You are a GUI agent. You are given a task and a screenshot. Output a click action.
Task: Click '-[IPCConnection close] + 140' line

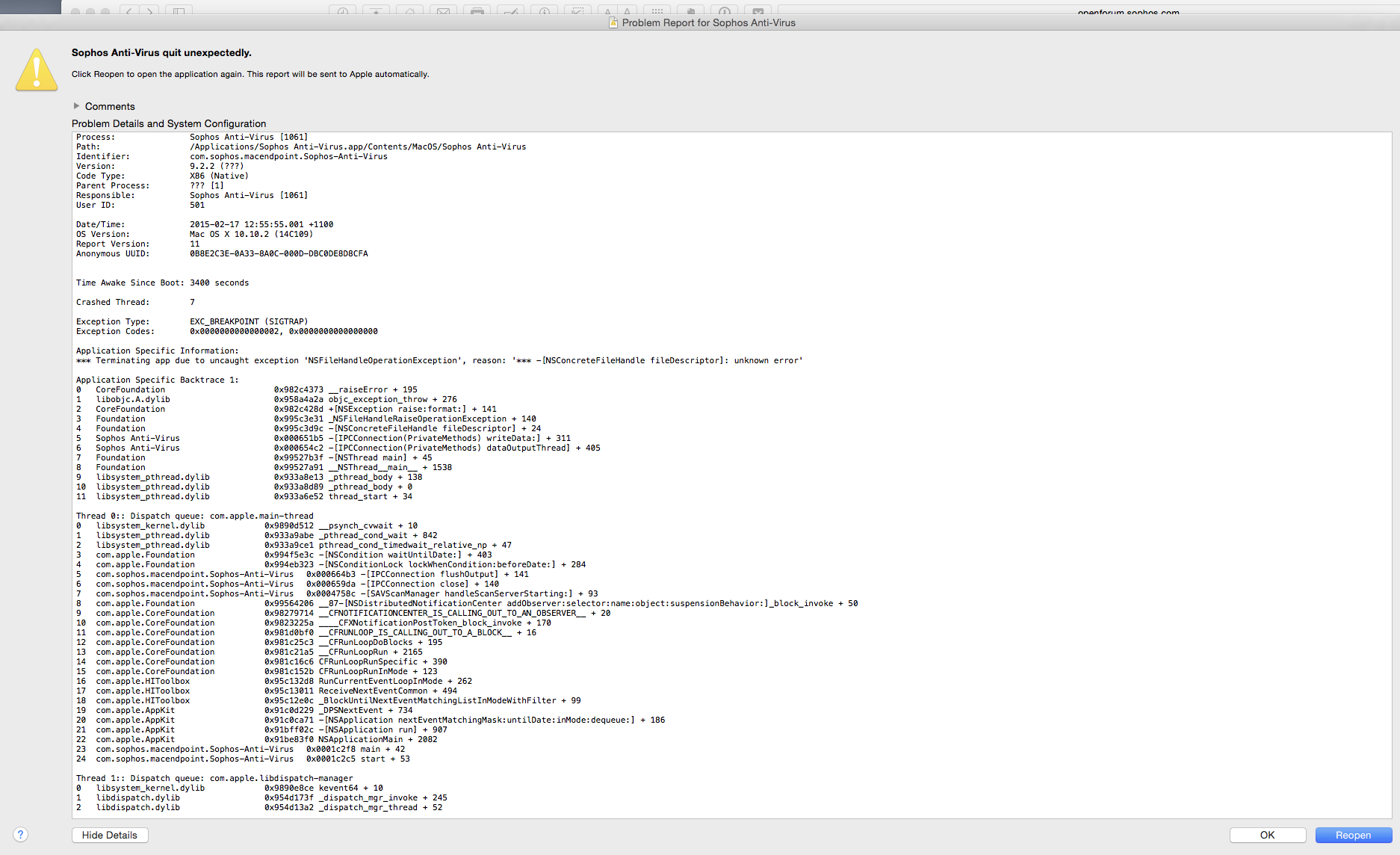tap(288, 584)
